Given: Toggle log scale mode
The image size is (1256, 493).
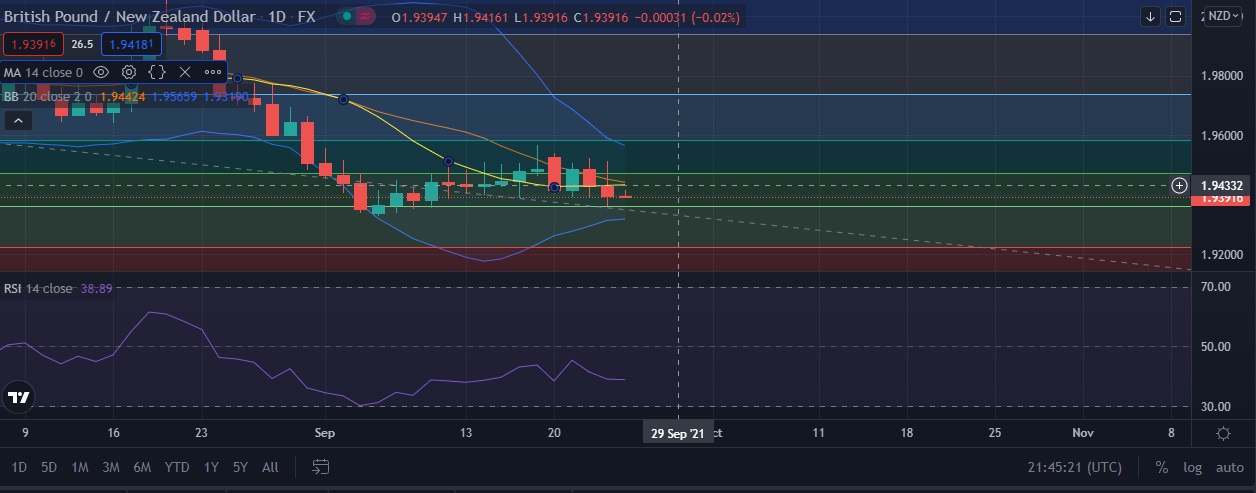Looking at the screenshot, I should click(1192, 467).
